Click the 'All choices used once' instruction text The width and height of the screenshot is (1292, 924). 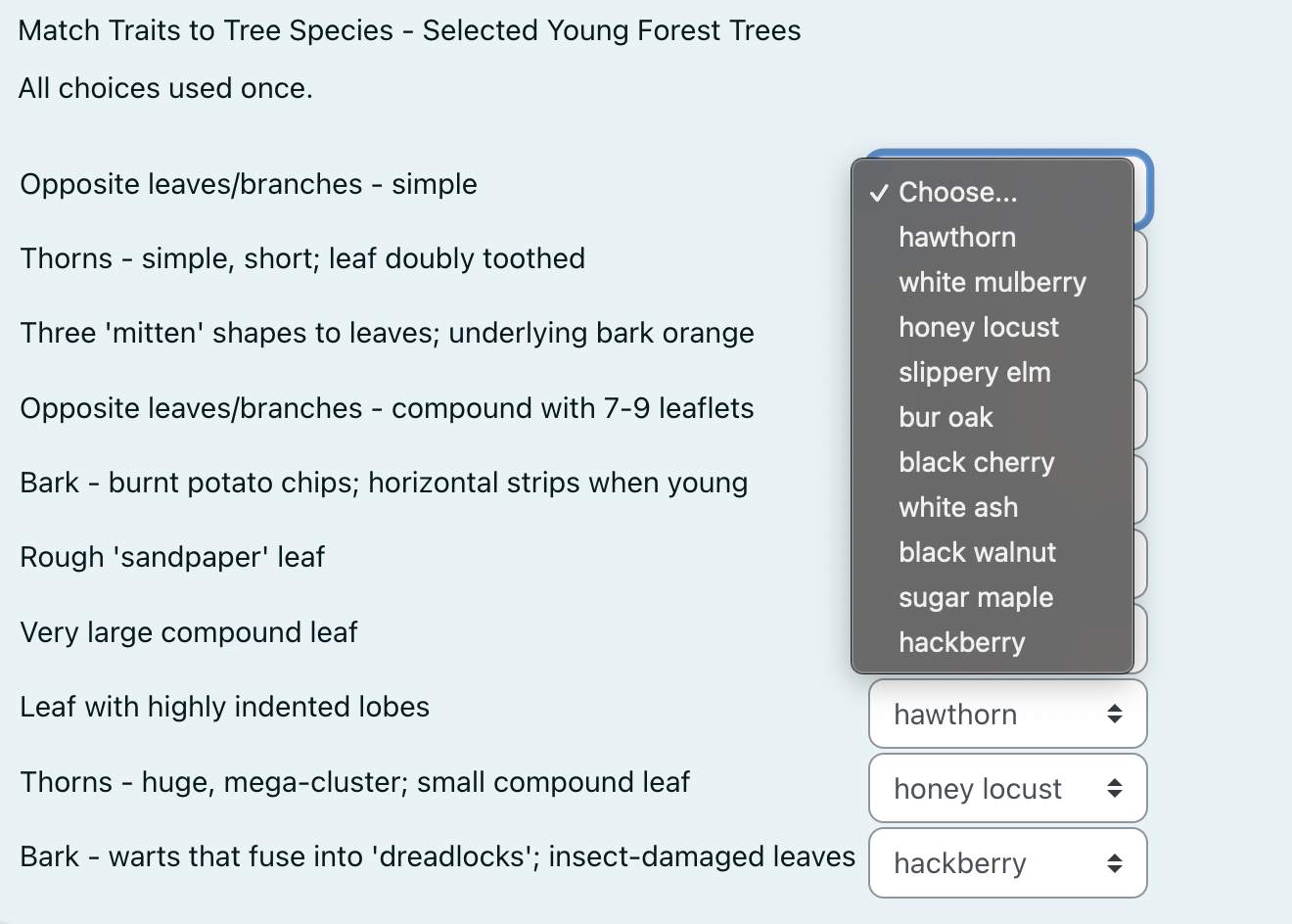(x=165, y=88)
